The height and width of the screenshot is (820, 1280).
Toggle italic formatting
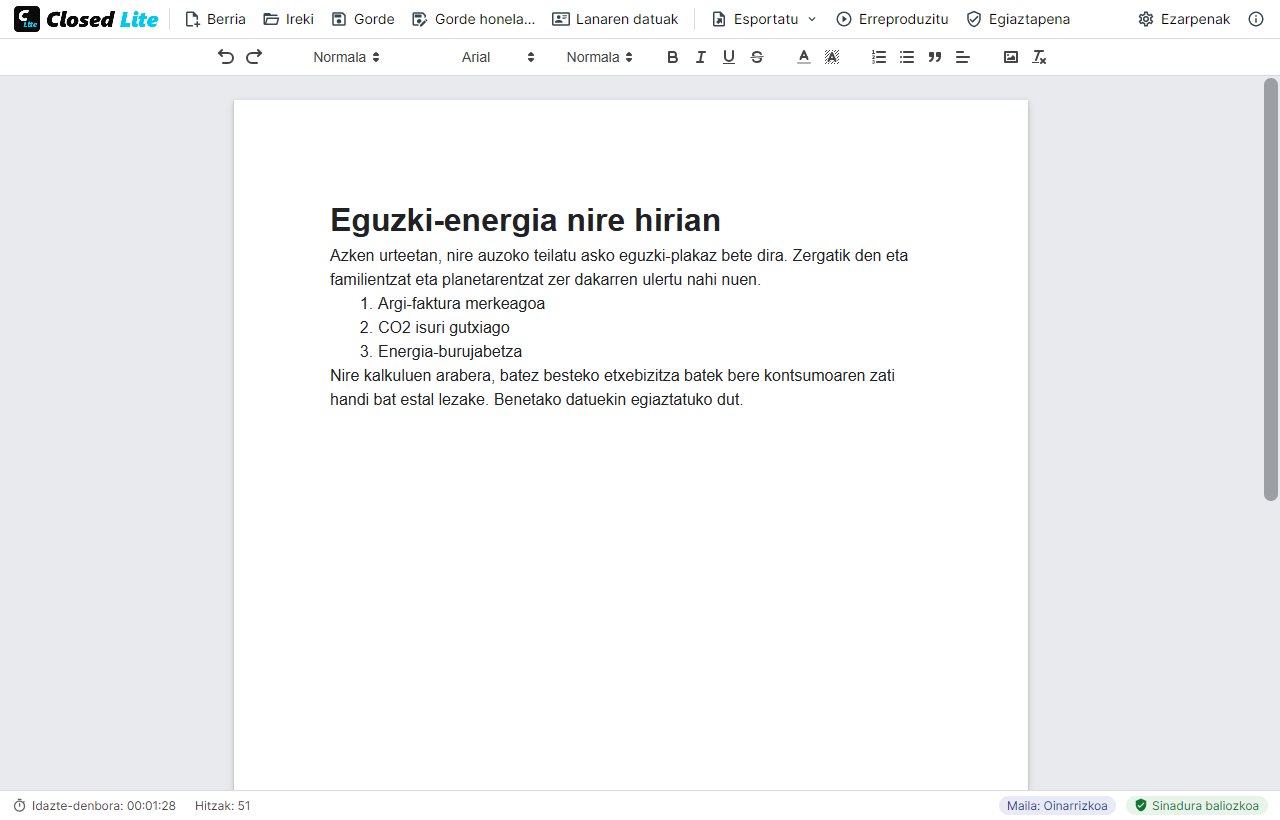click(701, 57)
